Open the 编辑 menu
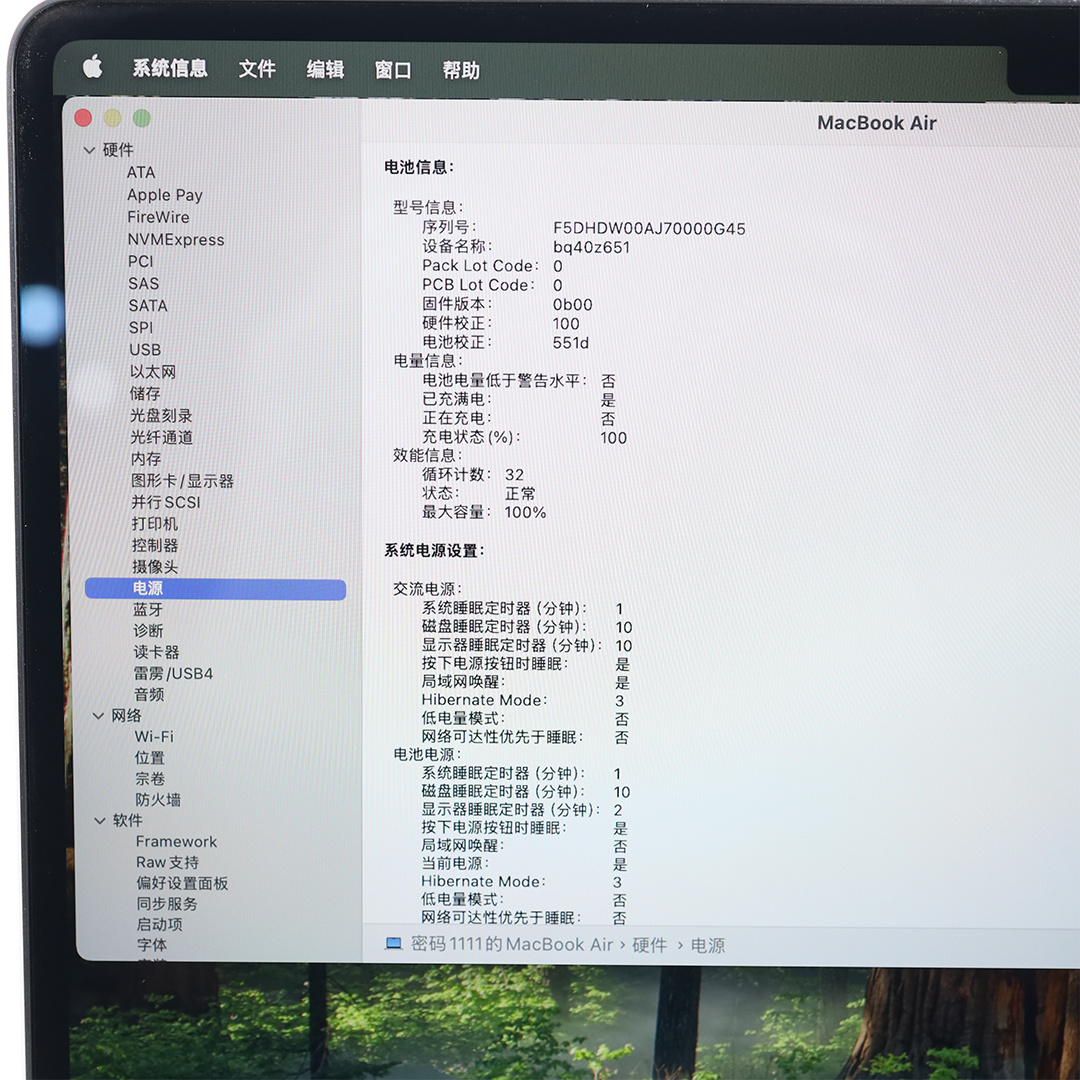 click(x=325, y=69)
